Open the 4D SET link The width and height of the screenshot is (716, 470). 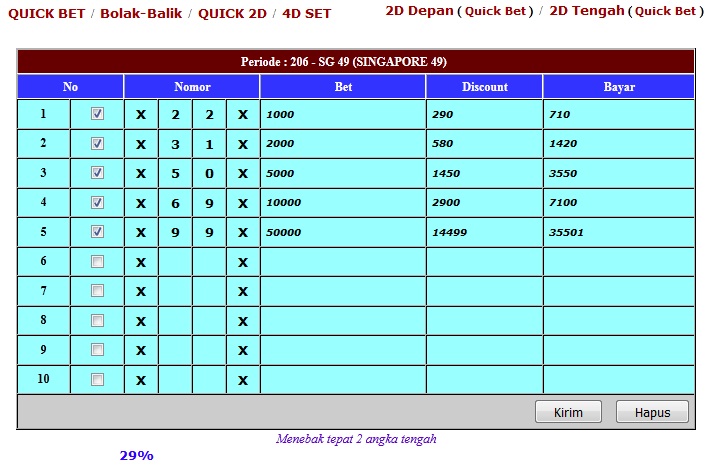pyautogui.click(x=306, y=14)
